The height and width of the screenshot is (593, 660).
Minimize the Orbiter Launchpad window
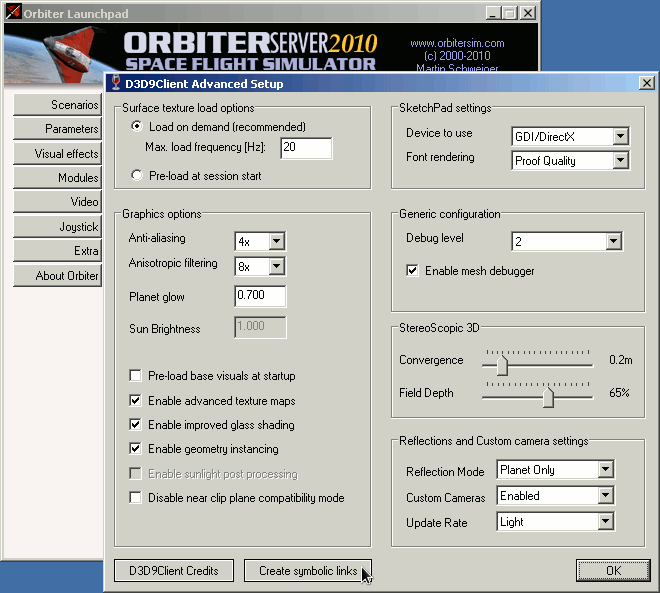pyautogui.click(x=493, y=13)
